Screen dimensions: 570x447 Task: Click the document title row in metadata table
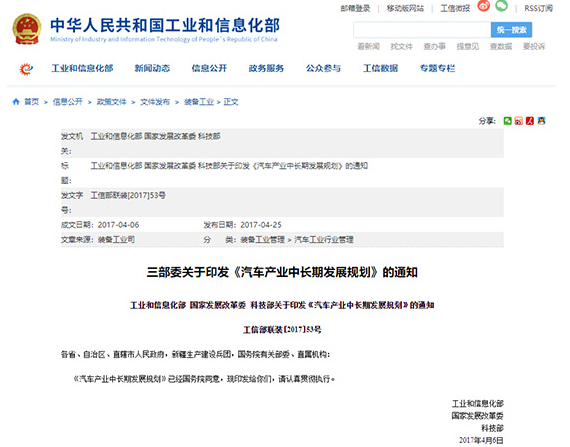[x=229, y=166]
